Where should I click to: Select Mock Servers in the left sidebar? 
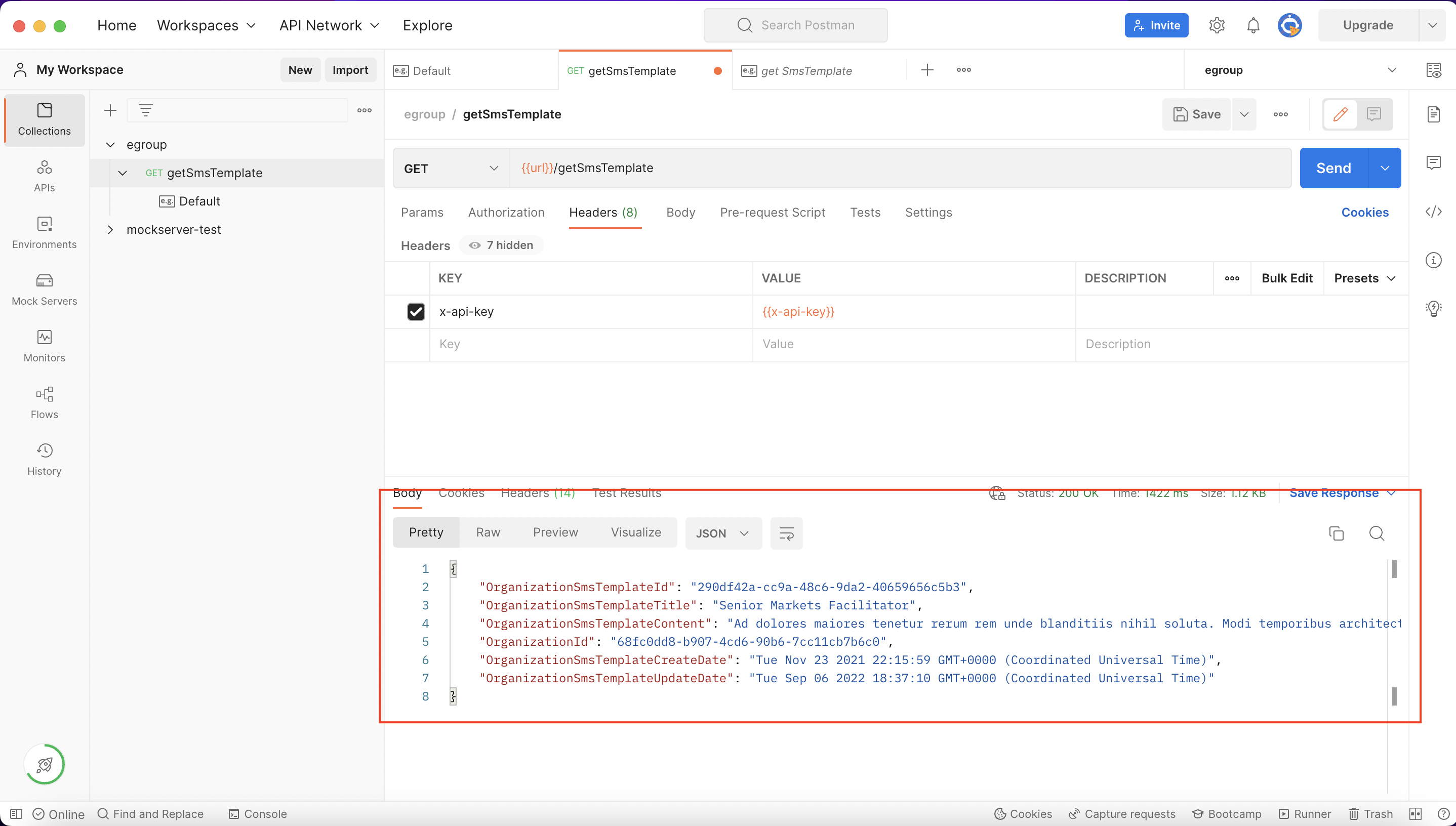pyautogui.click(x=44, y=290)
